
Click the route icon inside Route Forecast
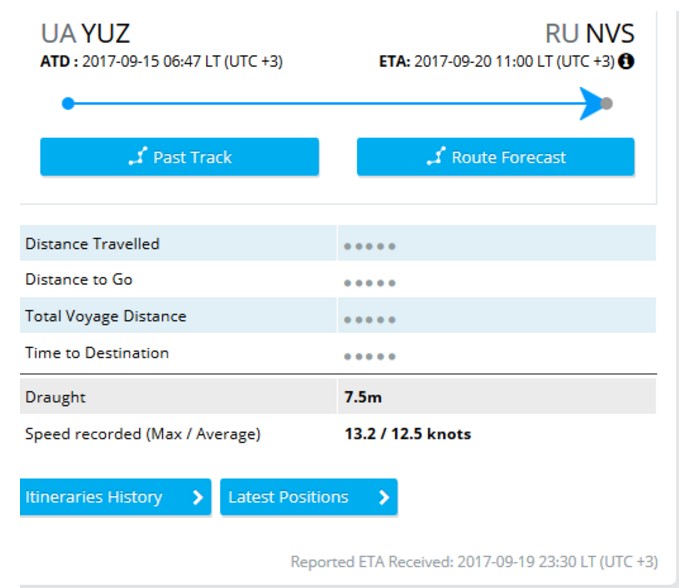tap(435, 157)
